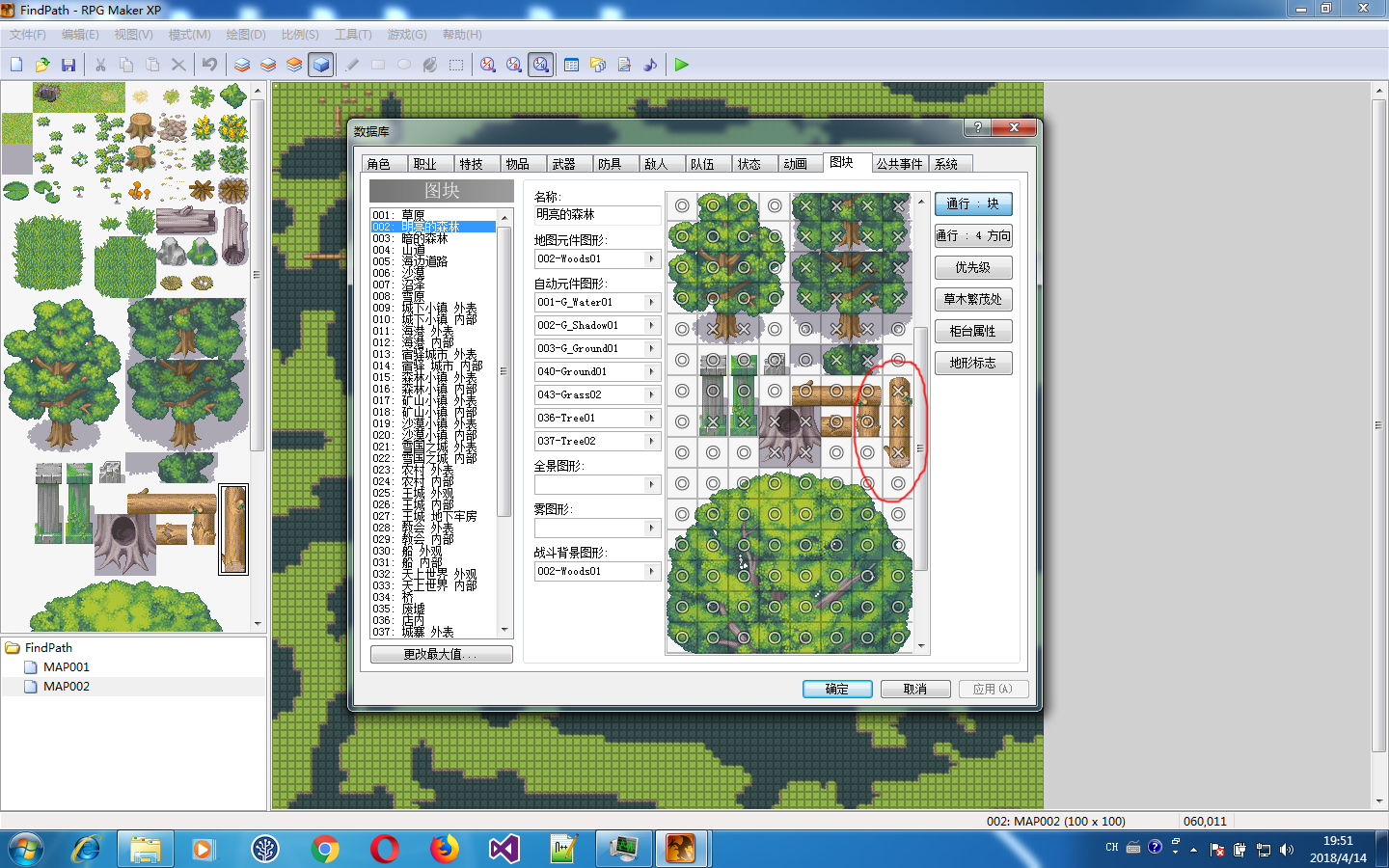Select the 通行 : 4 方向 button
1389x868 pixels.
[x=973, y=236]
